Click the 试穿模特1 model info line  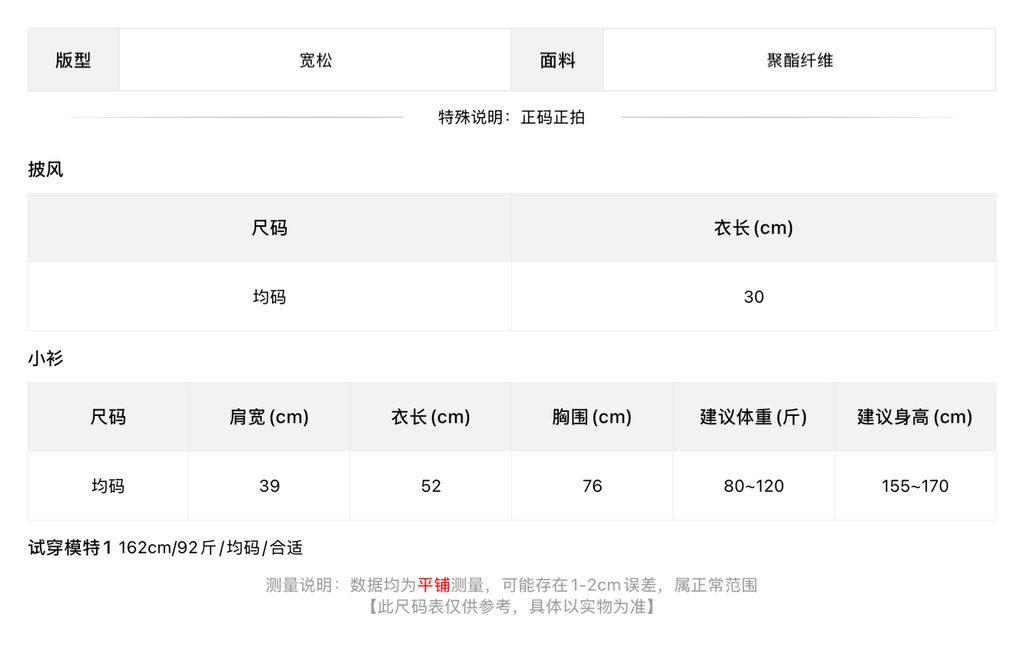tap(166, 548)
